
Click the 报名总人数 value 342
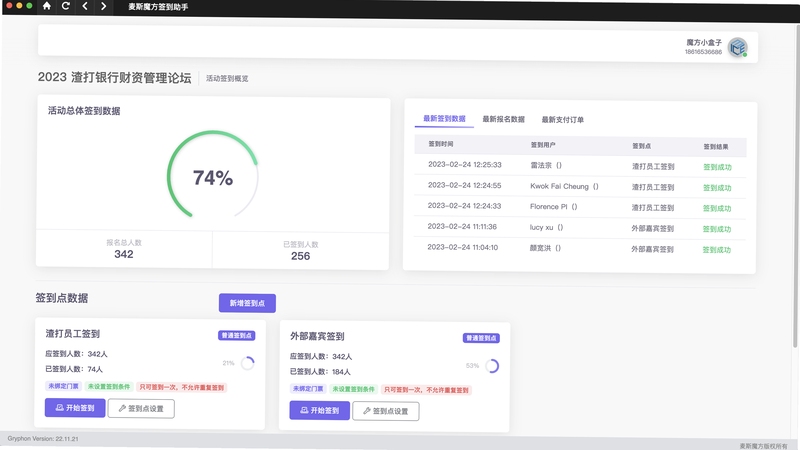(x=123, y=254)
